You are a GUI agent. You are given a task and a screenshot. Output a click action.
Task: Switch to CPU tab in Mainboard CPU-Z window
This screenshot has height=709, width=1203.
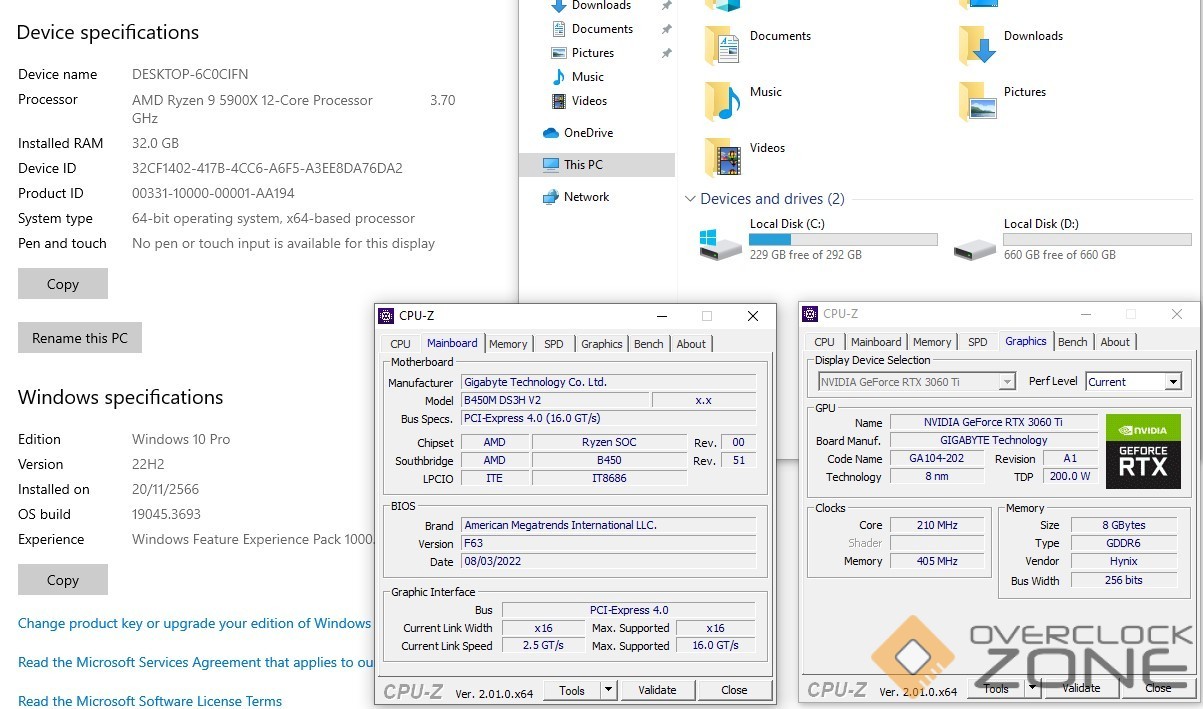tap(401, 344)
